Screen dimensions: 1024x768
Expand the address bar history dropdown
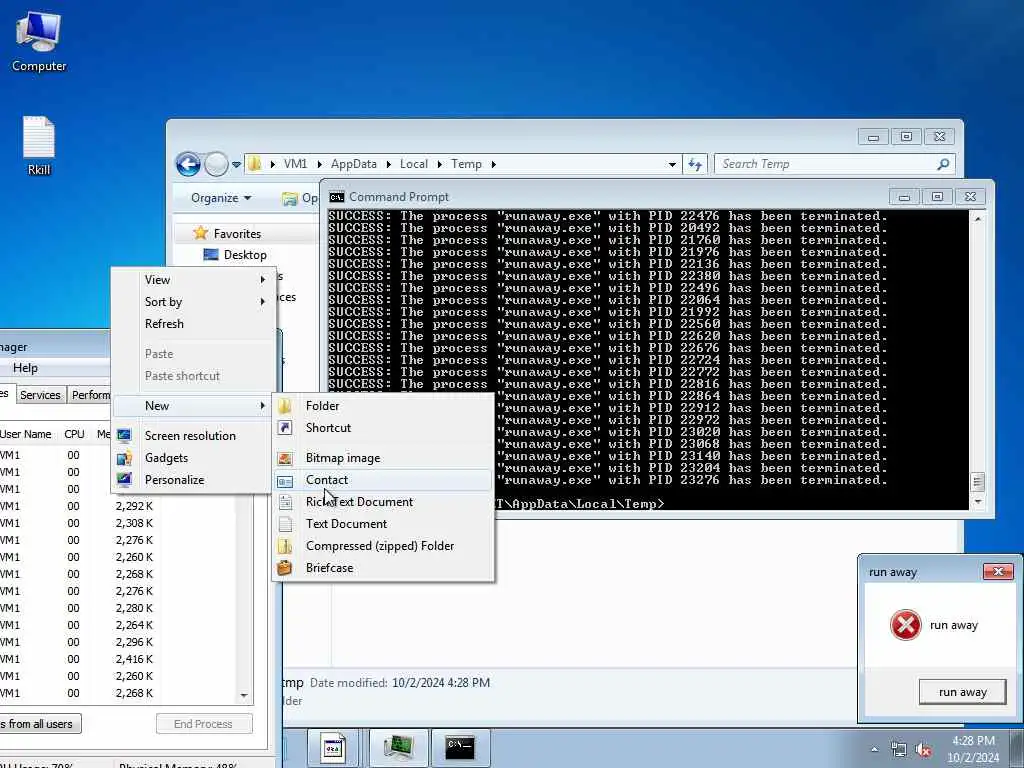pyautogui.click(x=672, y=165)
